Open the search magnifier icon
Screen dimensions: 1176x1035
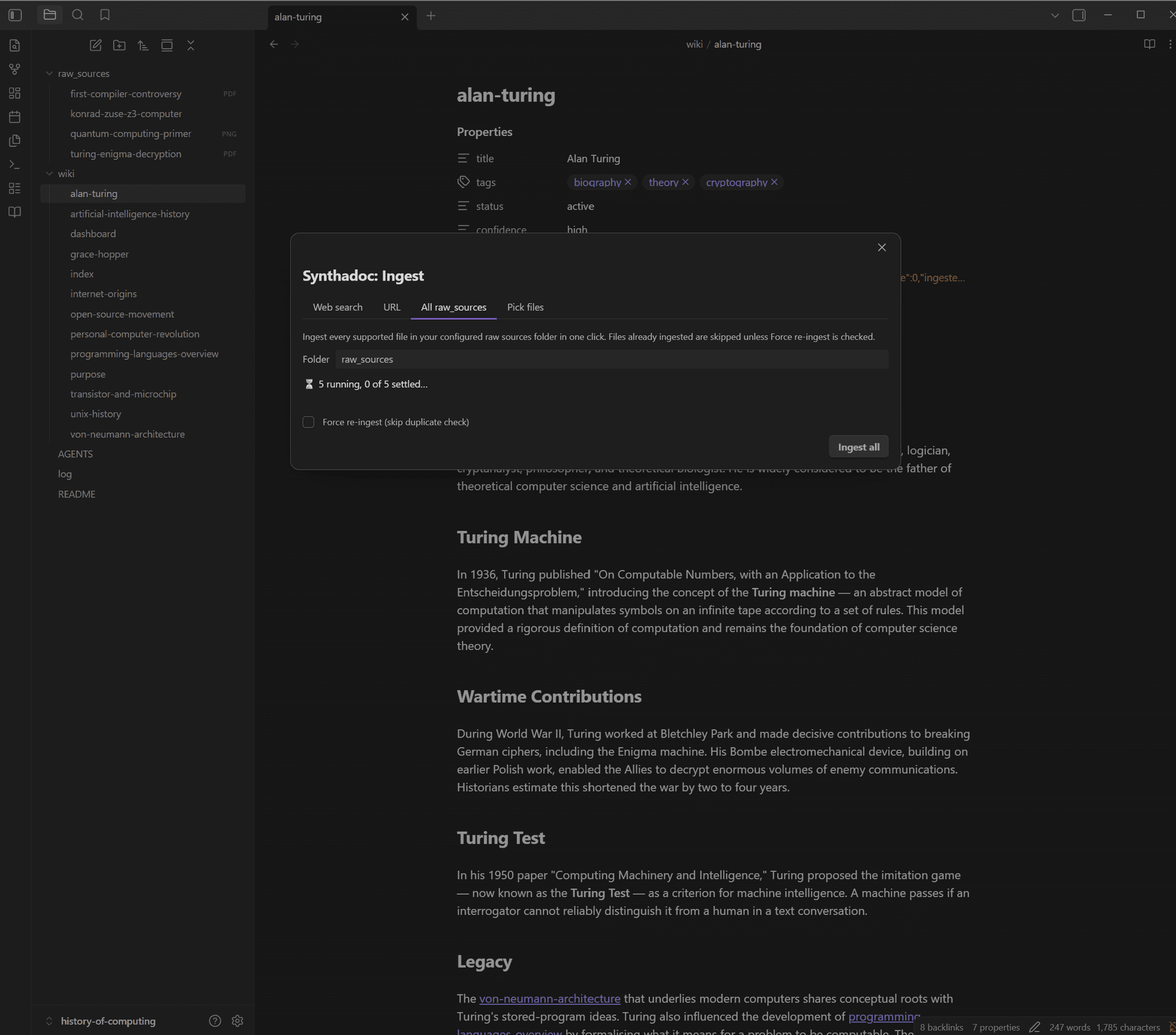[78, 15]
